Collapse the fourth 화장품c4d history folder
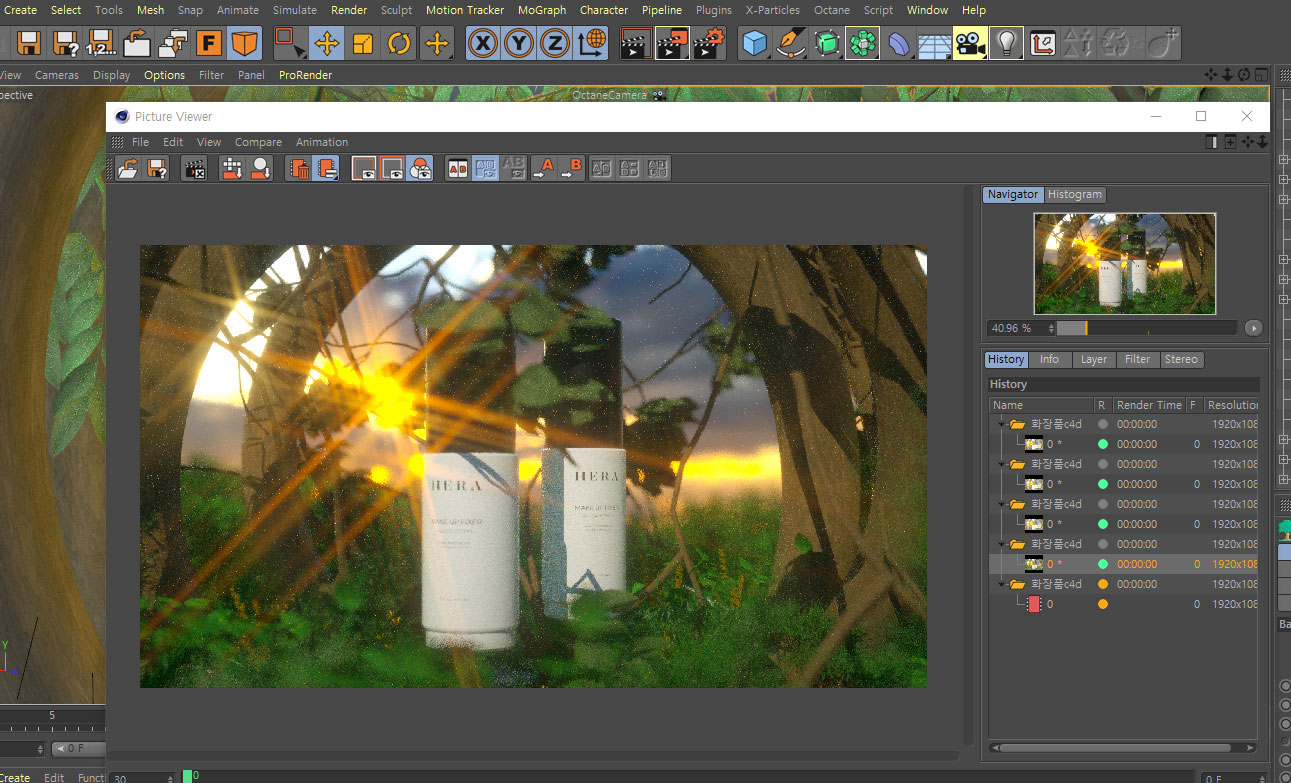The width and height of the screenshot is (1291, 783). pyautogui.click(x=1000, y=544)
